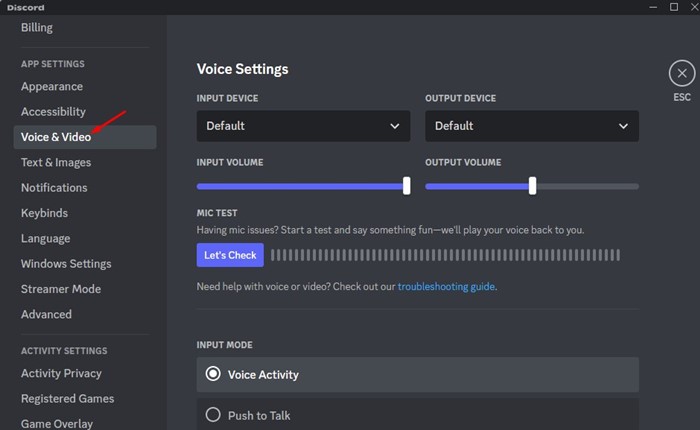This screenshot has height=430, width=700.
Task: Open the Output Device dropdown
Action: click(x=531, y=126)
